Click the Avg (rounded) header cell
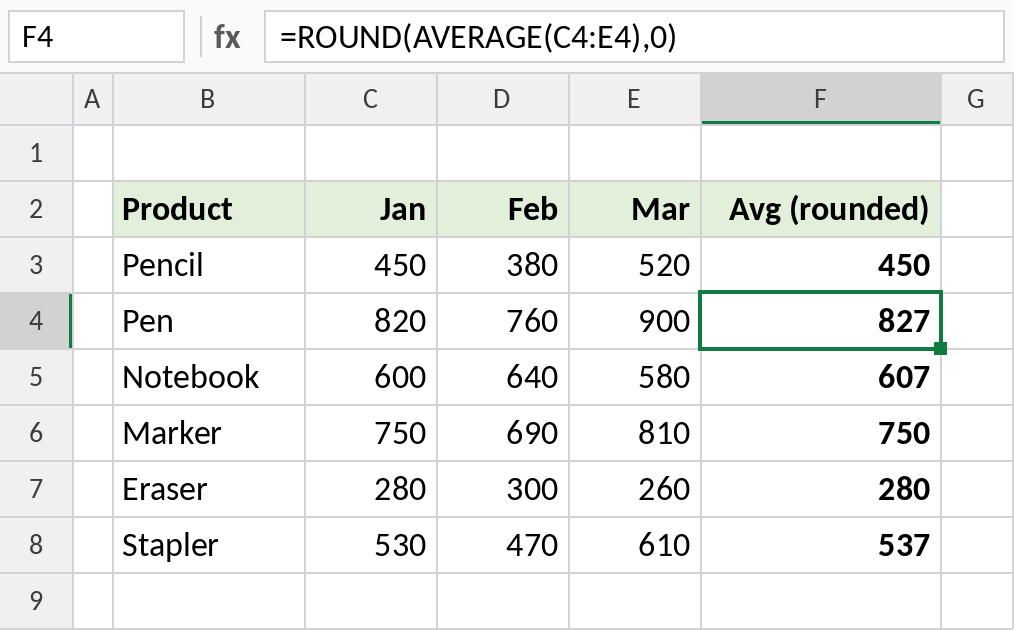Screen dimensions: 1014x630 click(x=821, y=209)
